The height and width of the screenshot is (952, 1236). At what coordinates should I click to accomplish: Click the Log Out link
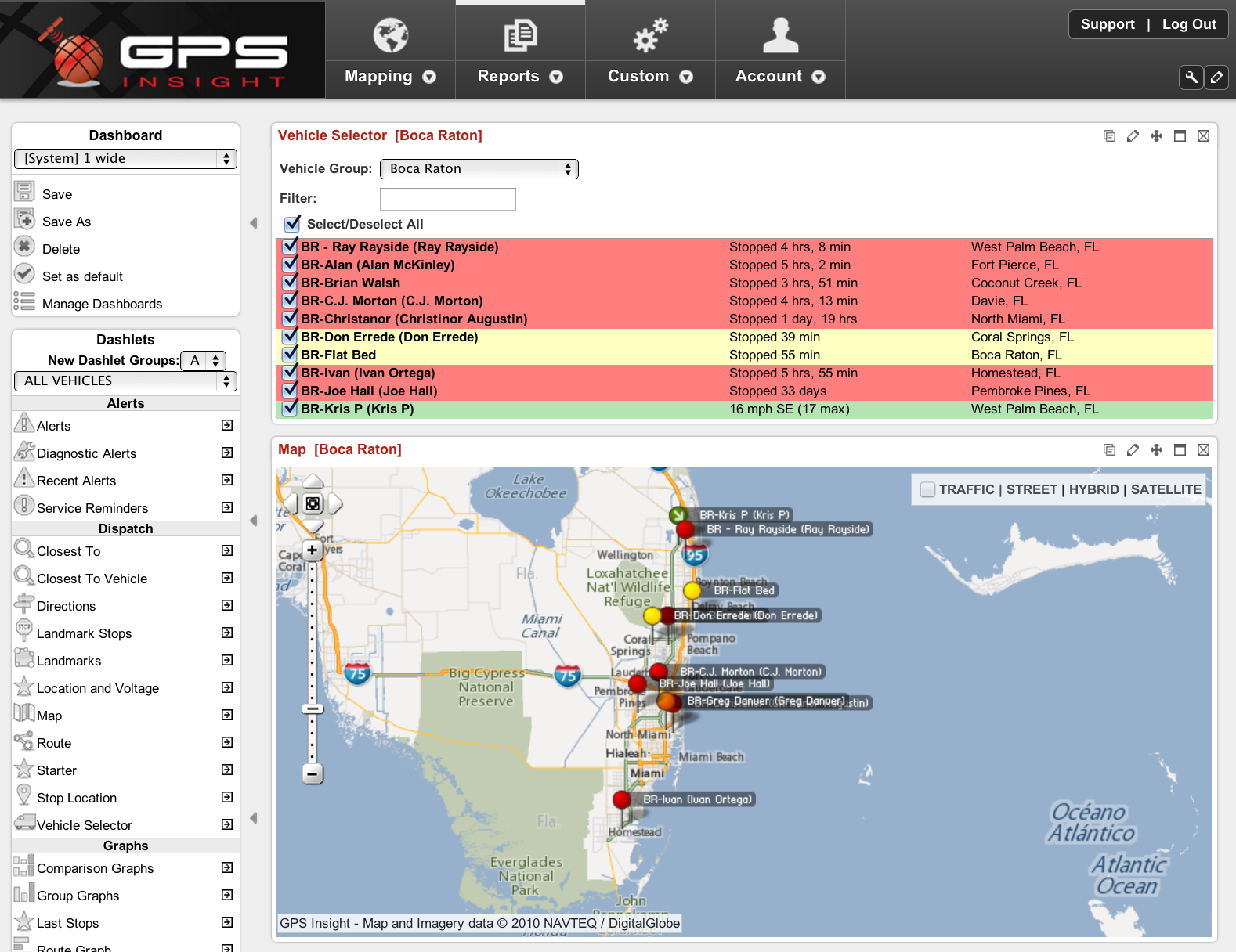click(1188, 24)
